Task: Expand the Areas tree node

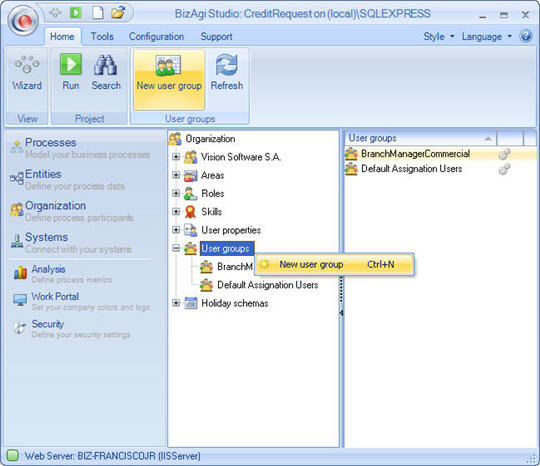Action: tap(176, 175)
